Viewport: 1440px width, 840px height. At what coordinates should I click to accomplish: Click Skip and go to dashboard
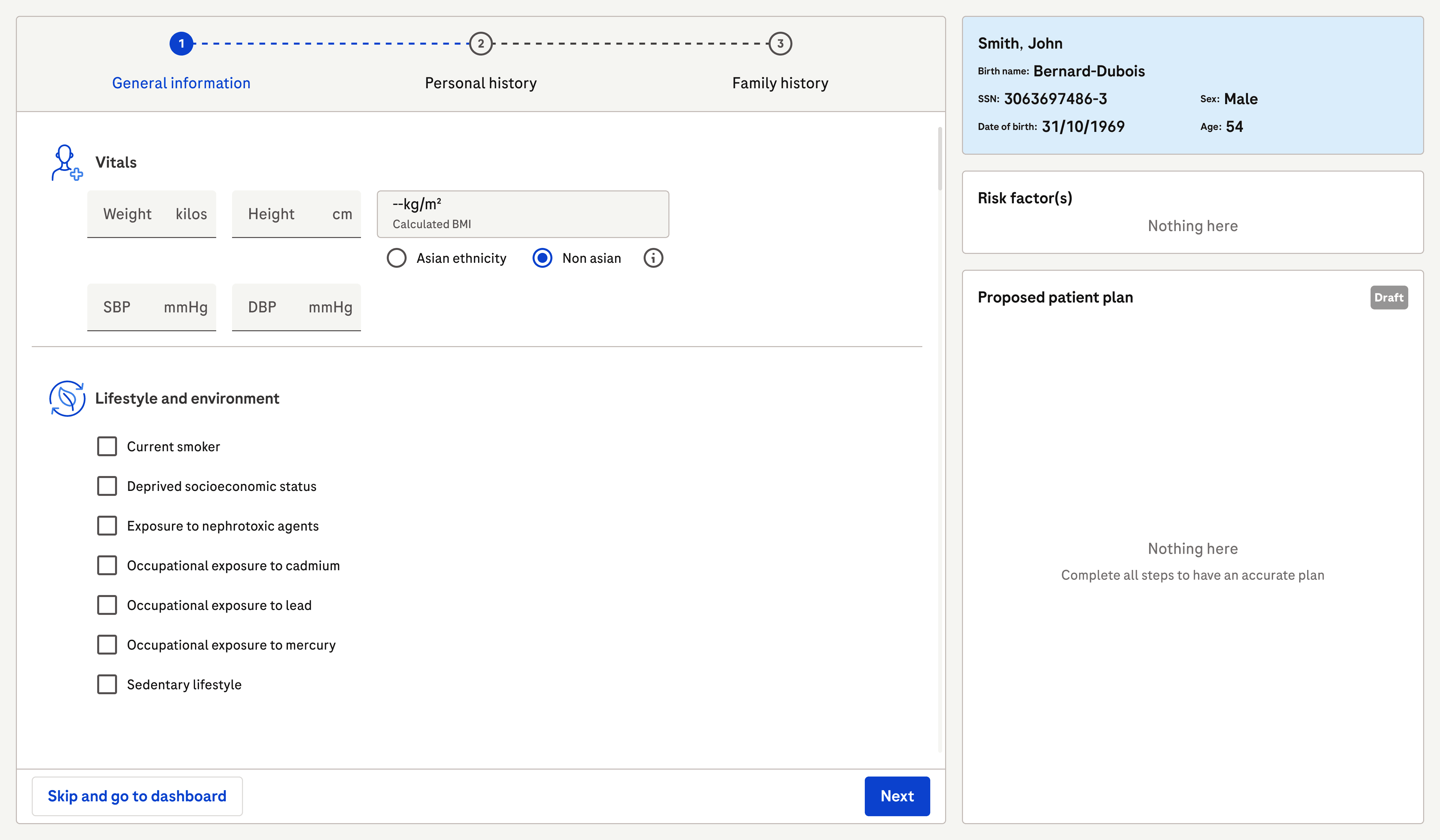[x=137, y=796]
